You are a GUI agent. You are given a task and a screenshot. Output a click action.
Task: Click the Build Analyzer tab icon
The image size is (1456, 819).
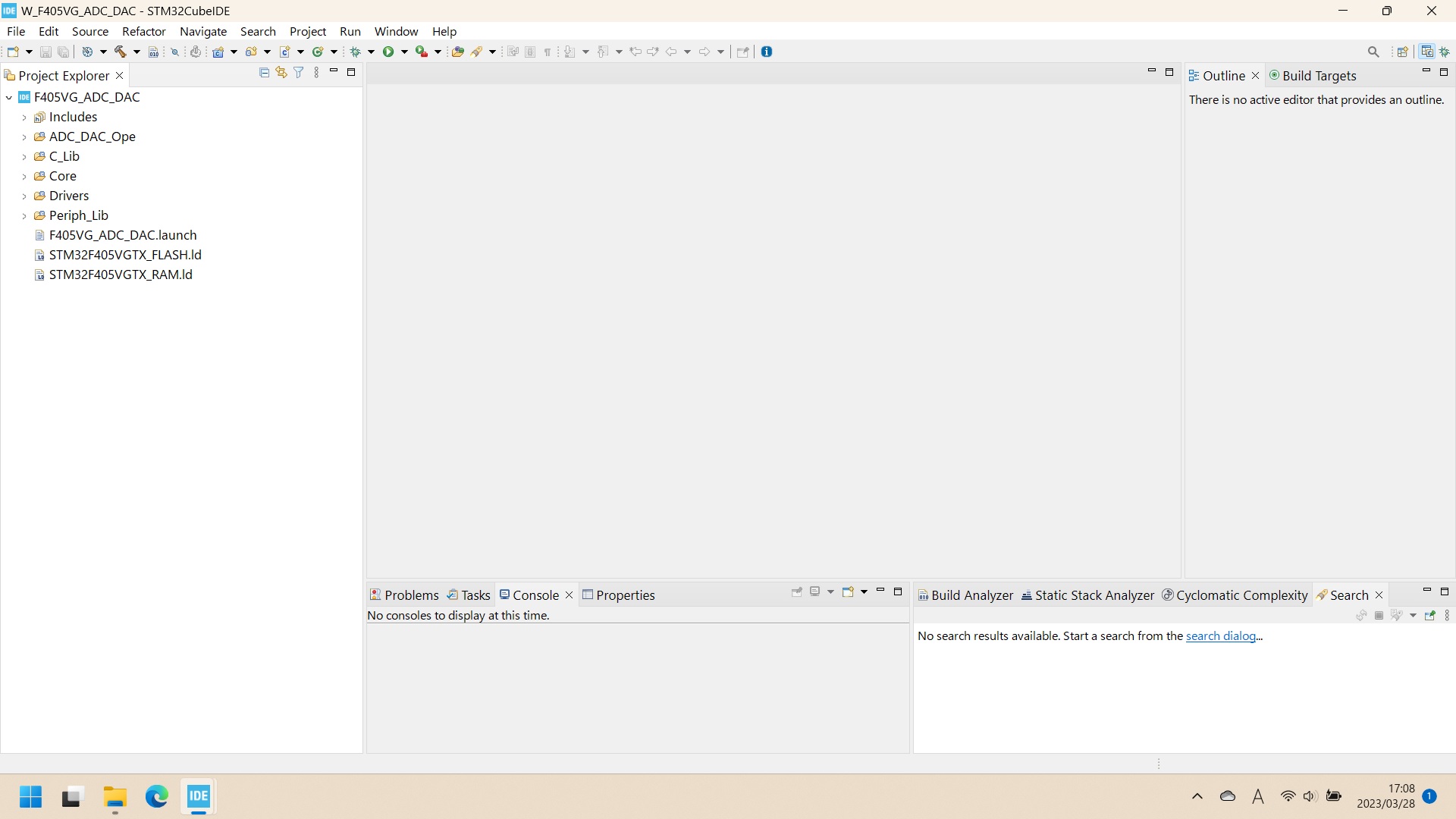tap(923, 595)
